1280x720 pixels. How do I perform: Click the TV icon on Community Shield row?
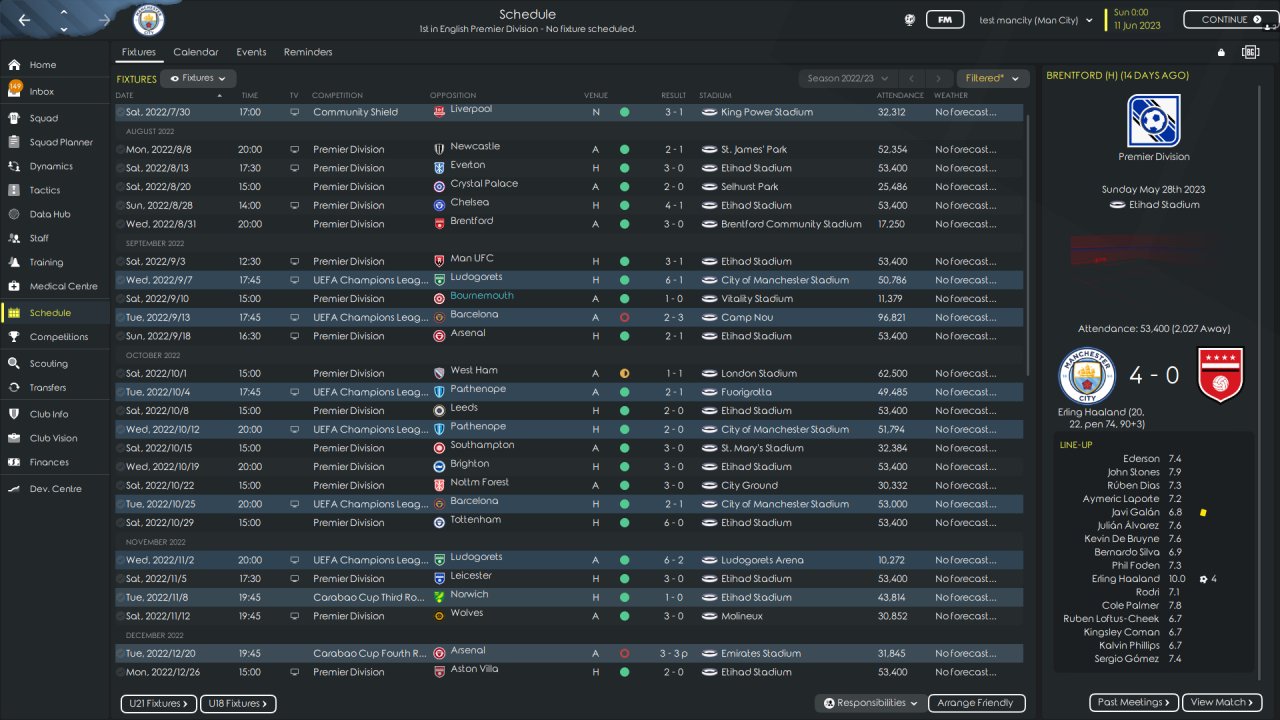[294, 112]
